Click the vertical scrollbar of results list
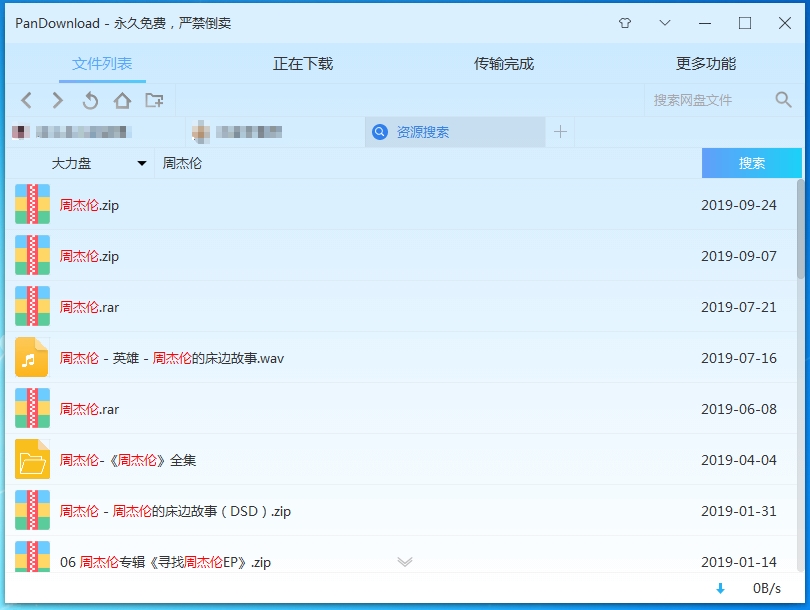Viewport: 810px width, 610px height. coord(800,229)
